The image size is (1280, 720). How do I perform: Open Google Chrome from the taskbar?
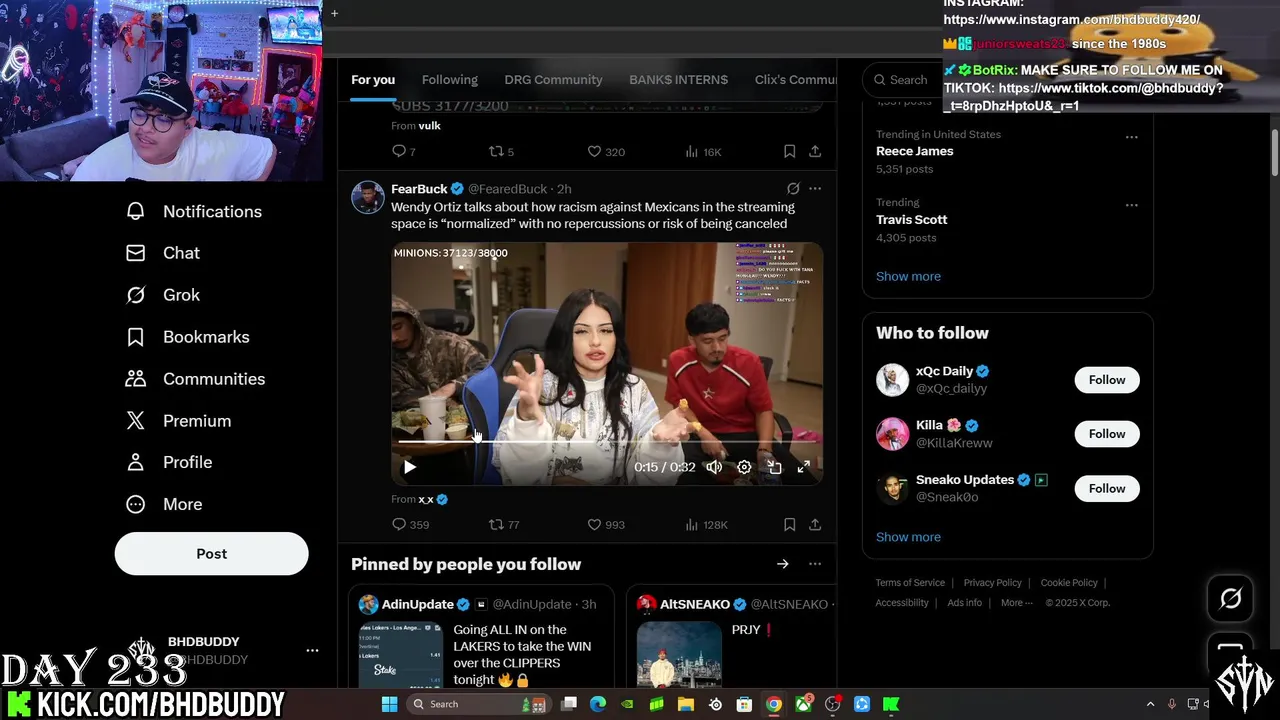[x=773, y=704]
